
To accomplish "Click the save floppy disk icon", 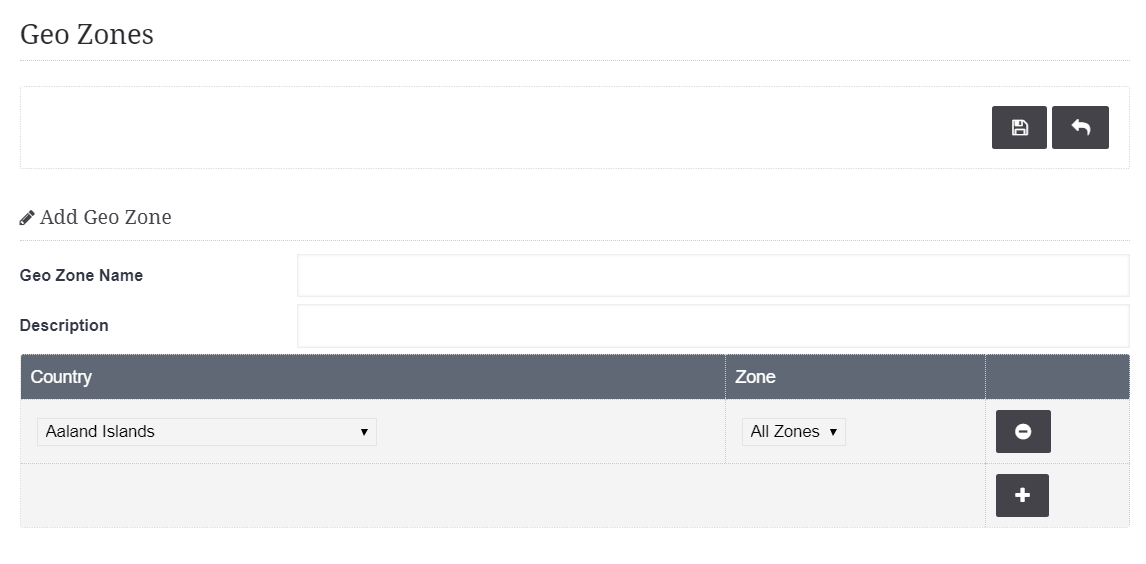I will click(1019, 128).
